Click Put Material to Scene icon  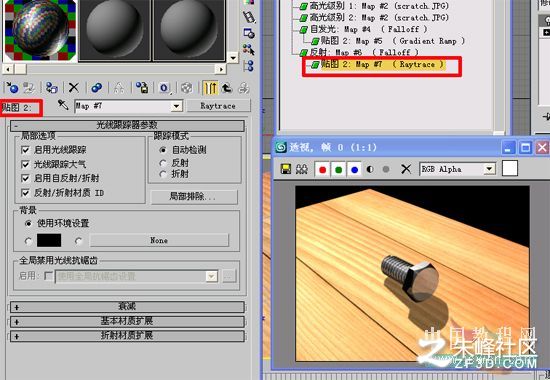(29, 88)
